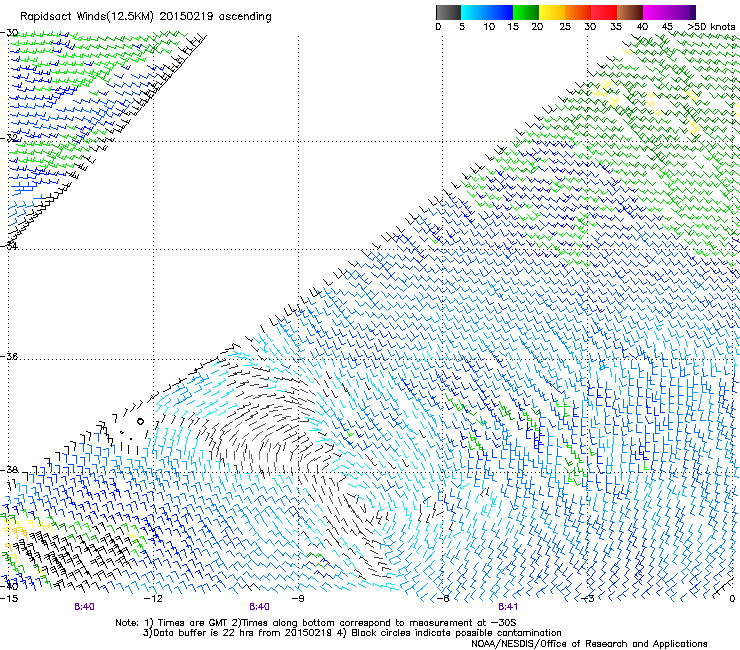Click the legend label '40'

click(642, 27)
